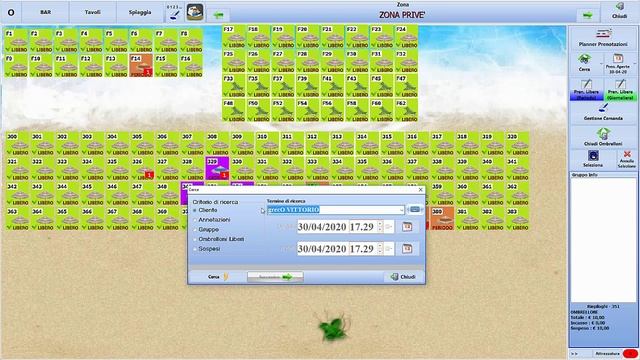
Task: Click Chiudi button in Cerca dialog
Action: click(x=403, y=277)
